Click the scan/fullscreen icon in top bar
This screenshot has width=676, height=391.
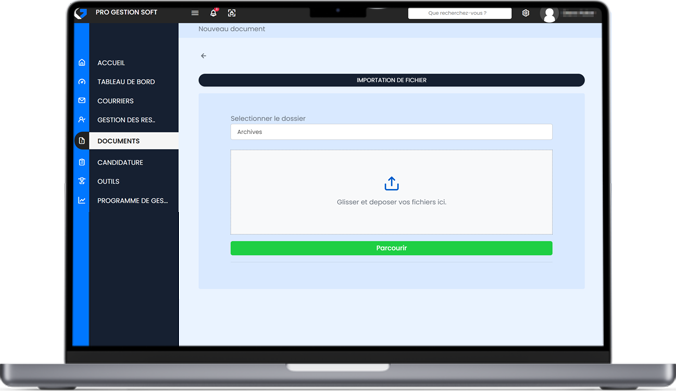(232, 13)
